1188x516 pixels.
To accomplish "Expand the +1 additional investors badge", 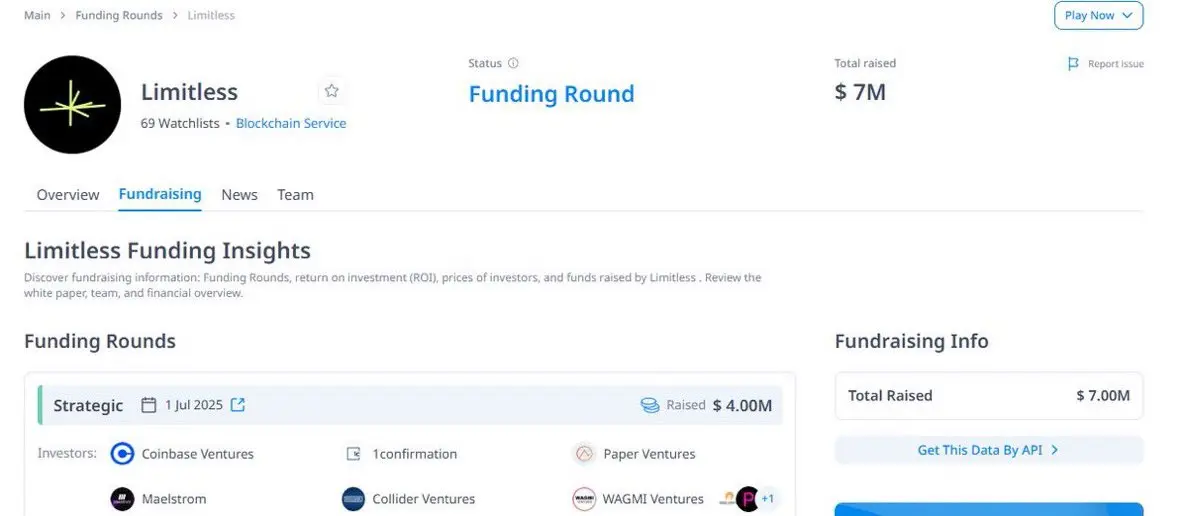I will coord(767,499).
